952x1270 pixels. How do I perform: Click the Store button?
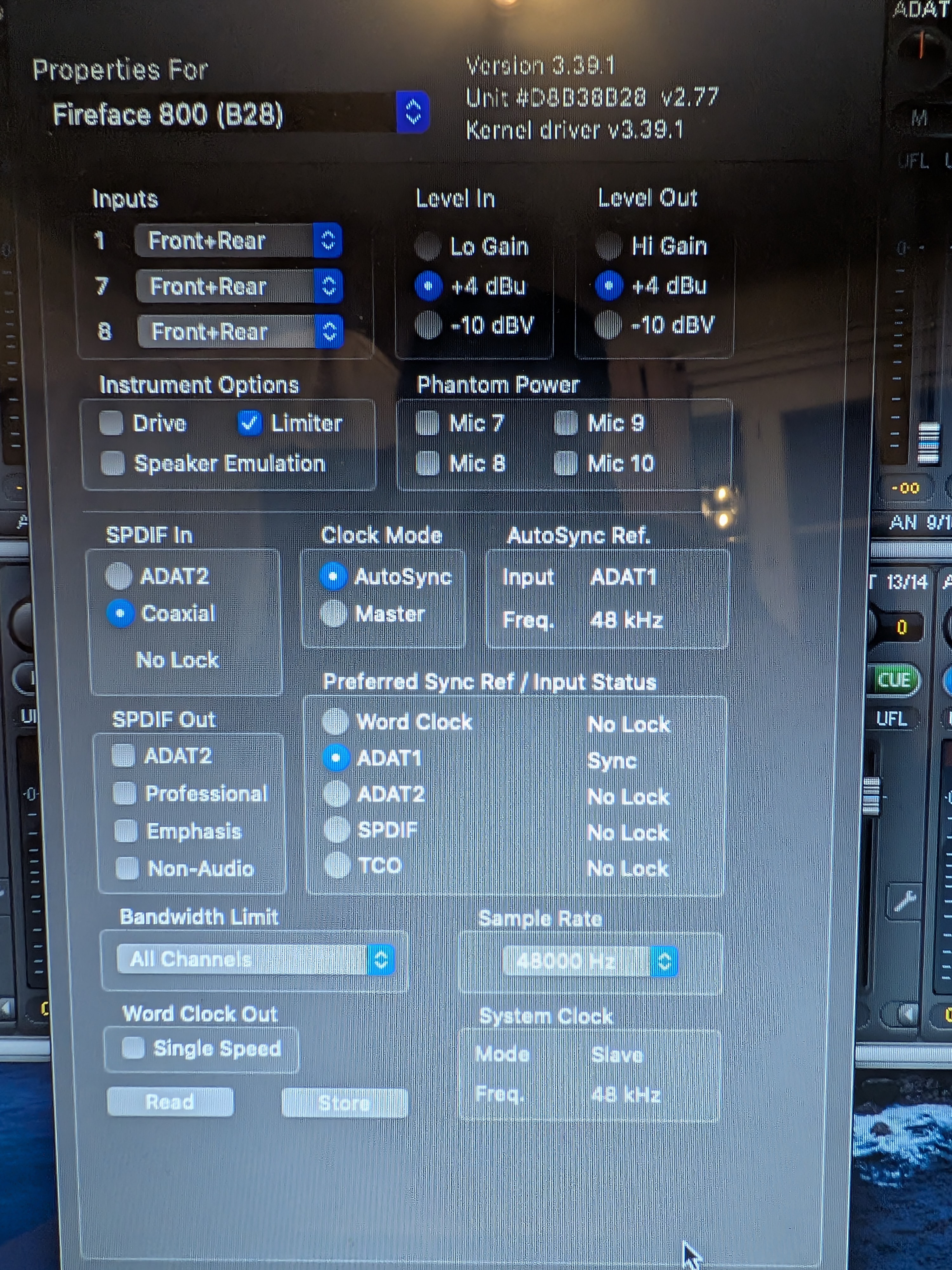(344, 1103)
